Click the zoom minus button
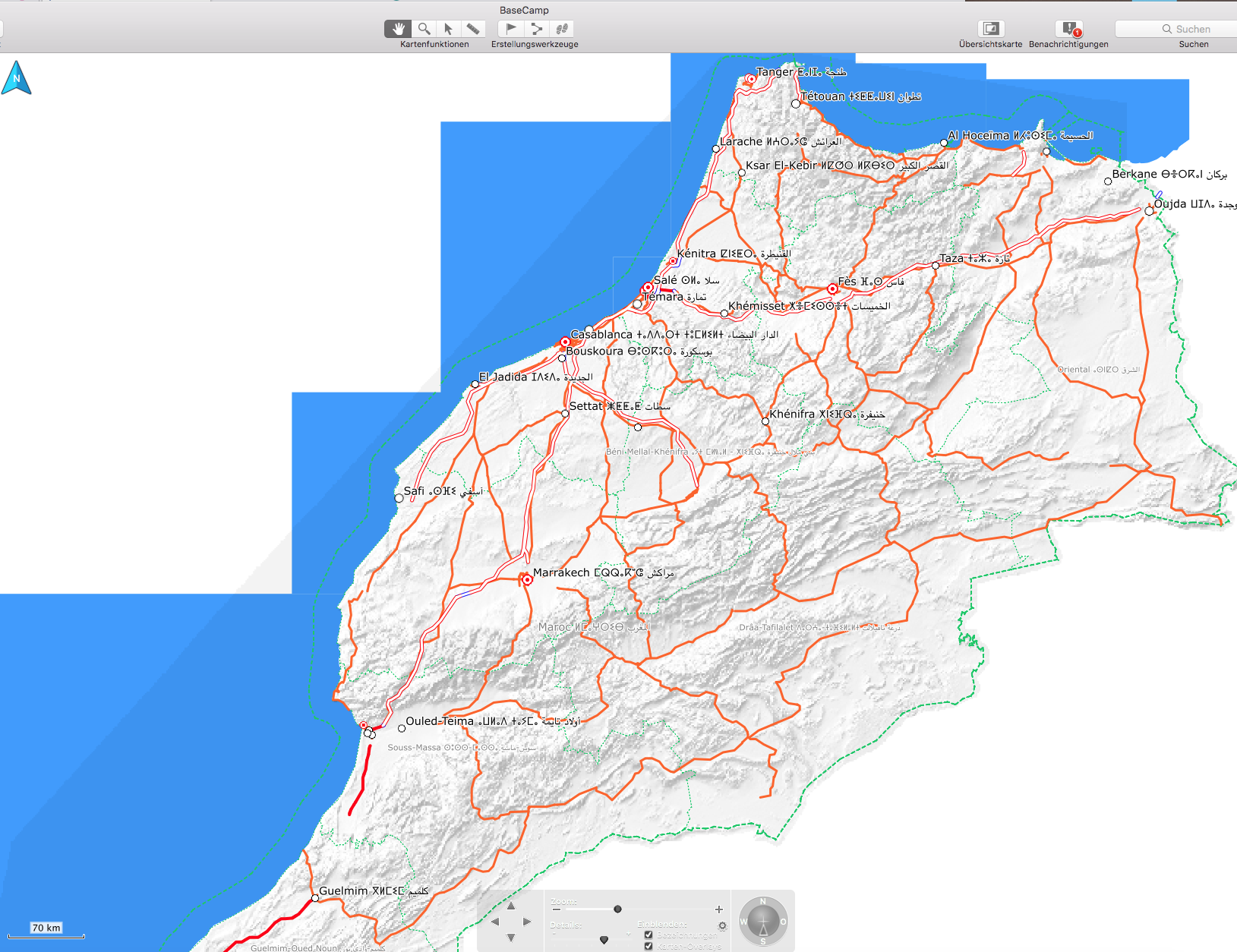 coord(557,909)
